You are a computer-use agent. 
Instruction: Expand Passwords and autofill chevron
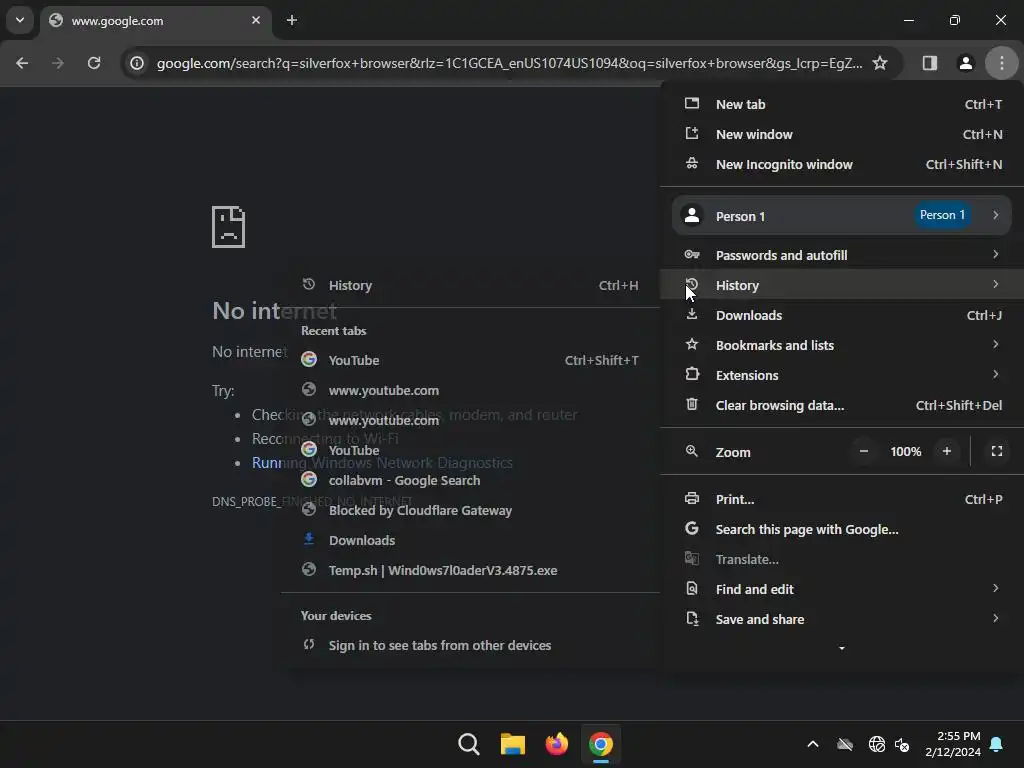[995, 254]
